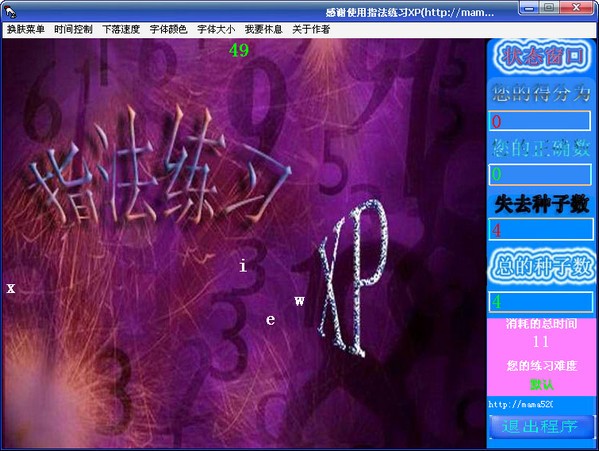Click the correct count field showing green 0

click(x=540, y=174)
